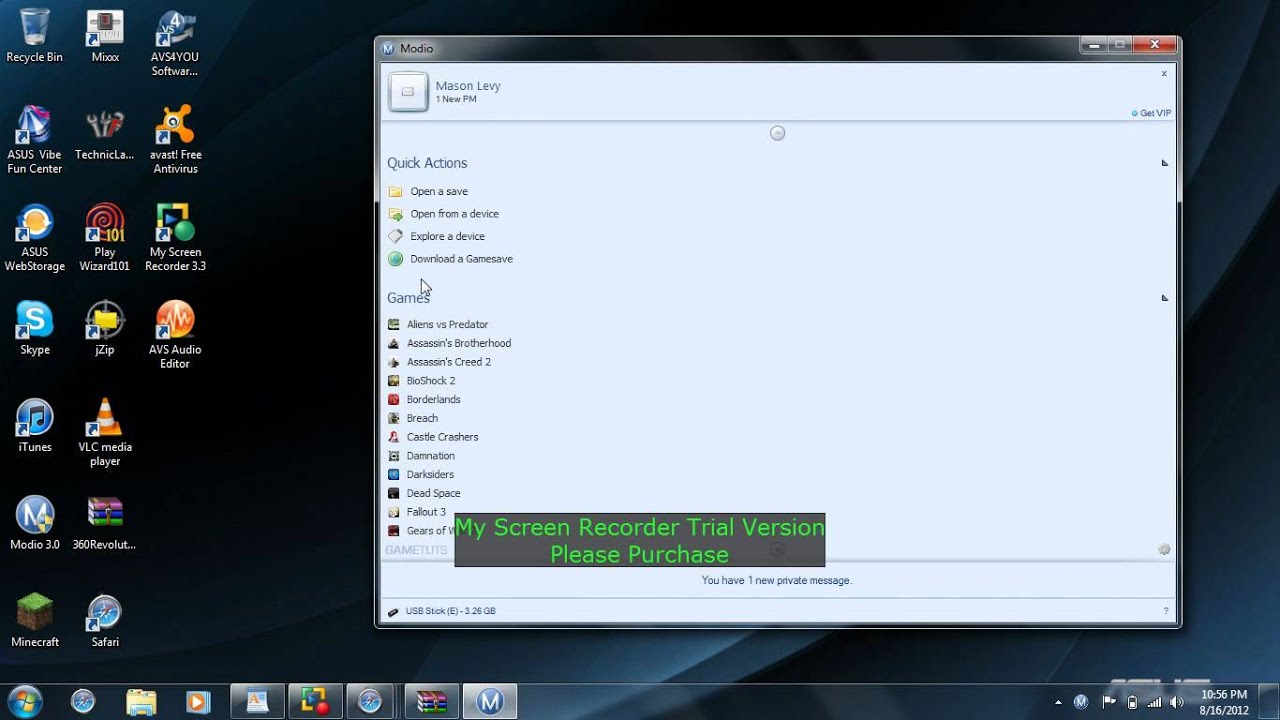Open the 360Revolution archive on desktop
This screenshot has width=1280, height=720.
pos(105,523)
